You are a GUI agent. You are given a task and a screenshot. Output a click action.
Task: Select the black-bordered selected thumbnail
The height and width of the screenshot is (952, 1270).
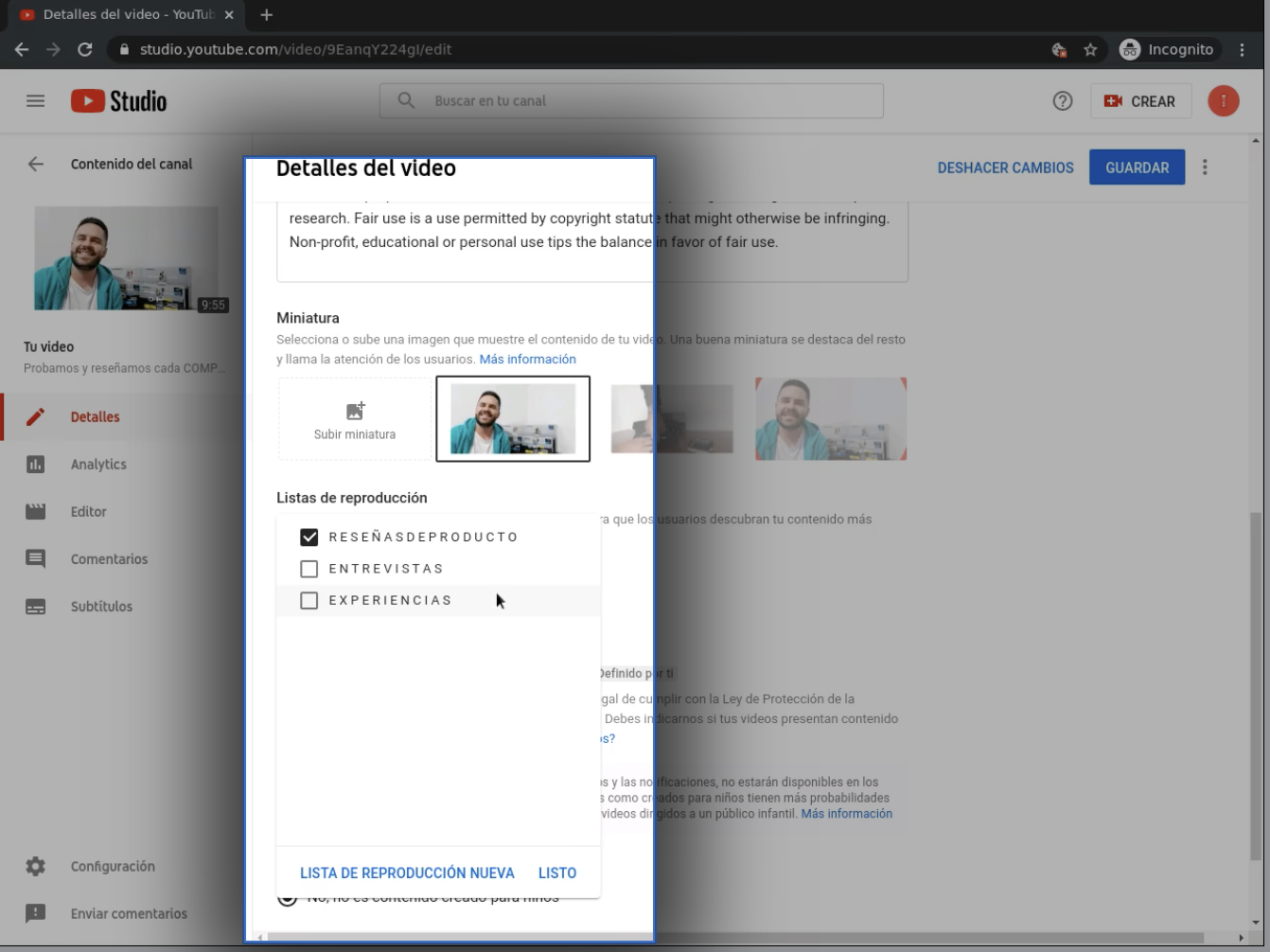[513, 419]
